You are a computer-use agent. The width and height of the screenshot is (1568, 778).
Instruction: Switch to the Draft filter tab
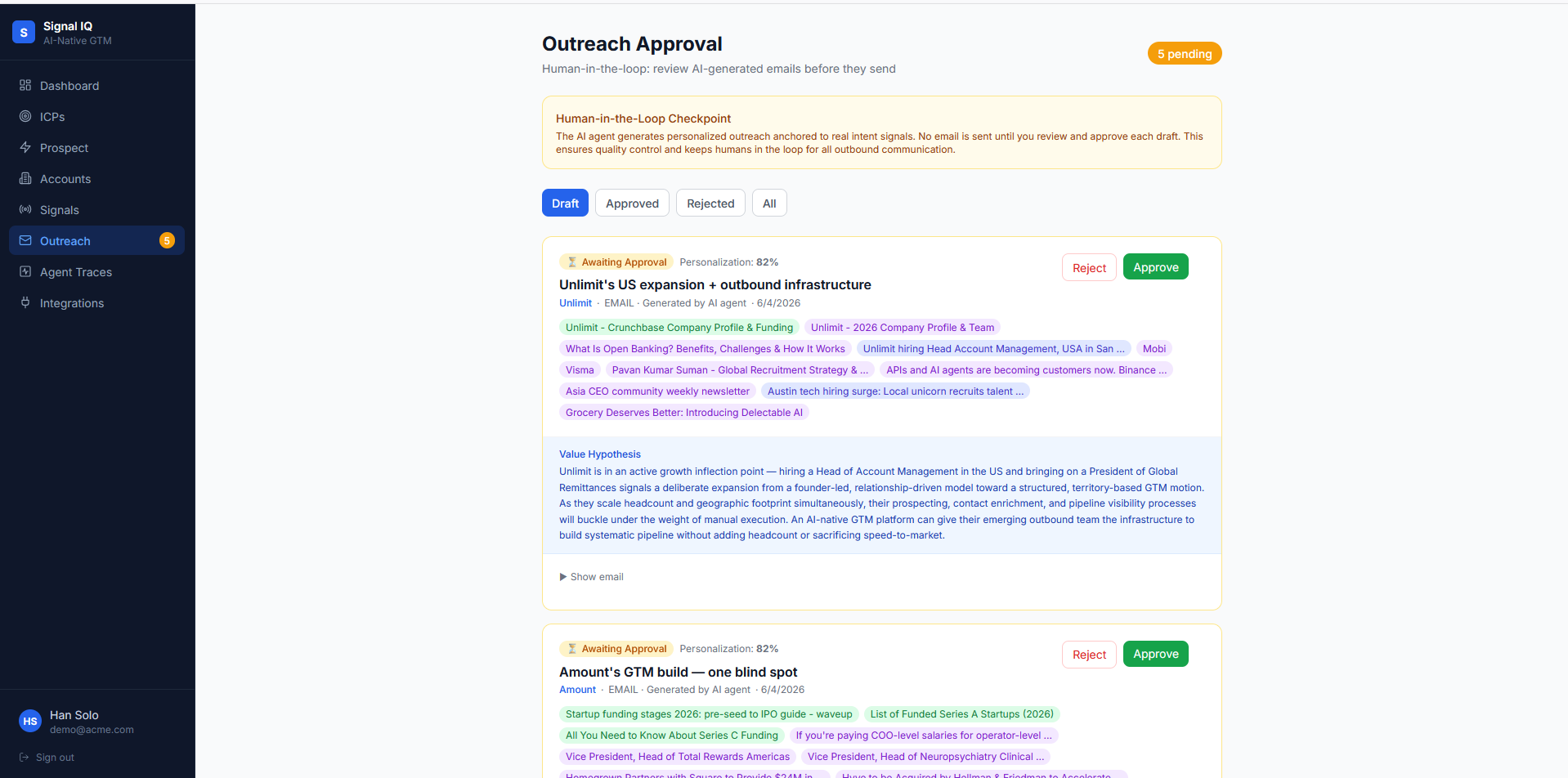[565, 203]
